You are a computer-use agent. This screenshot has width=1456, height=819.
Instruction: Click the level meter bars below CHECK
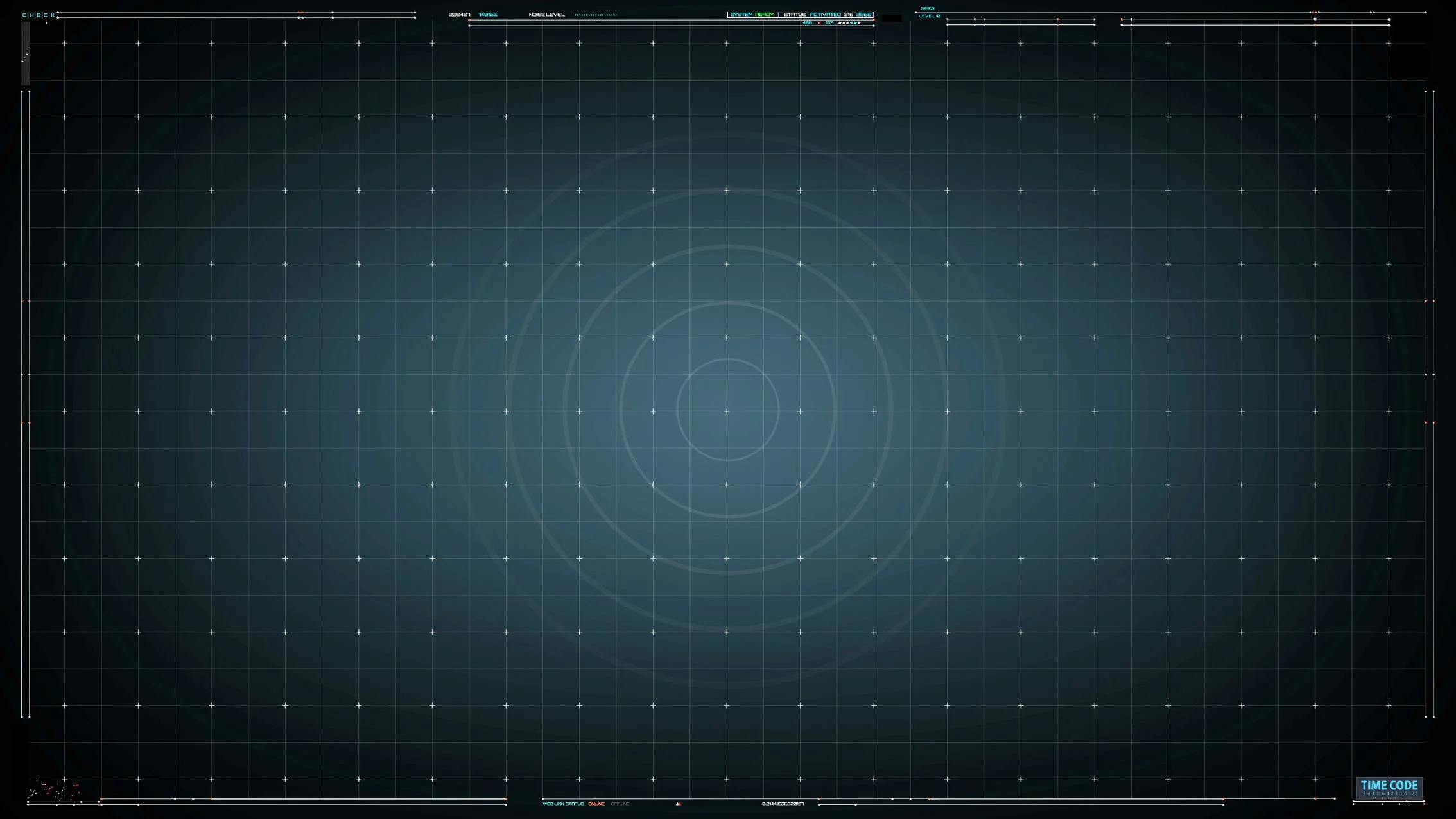26,53
